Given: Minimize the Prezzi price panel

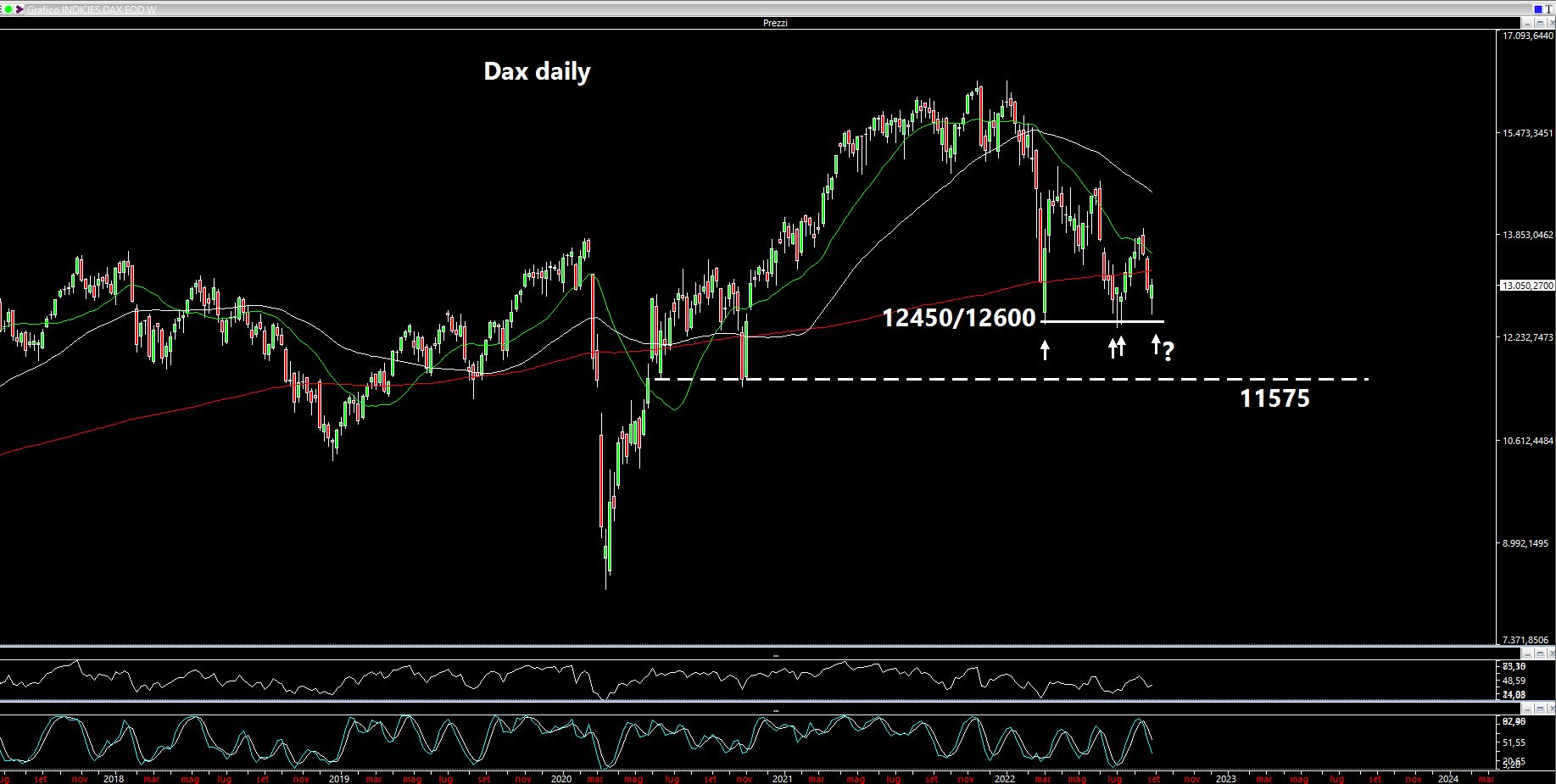Looking at the screenshot, I should coord(1527,23).
